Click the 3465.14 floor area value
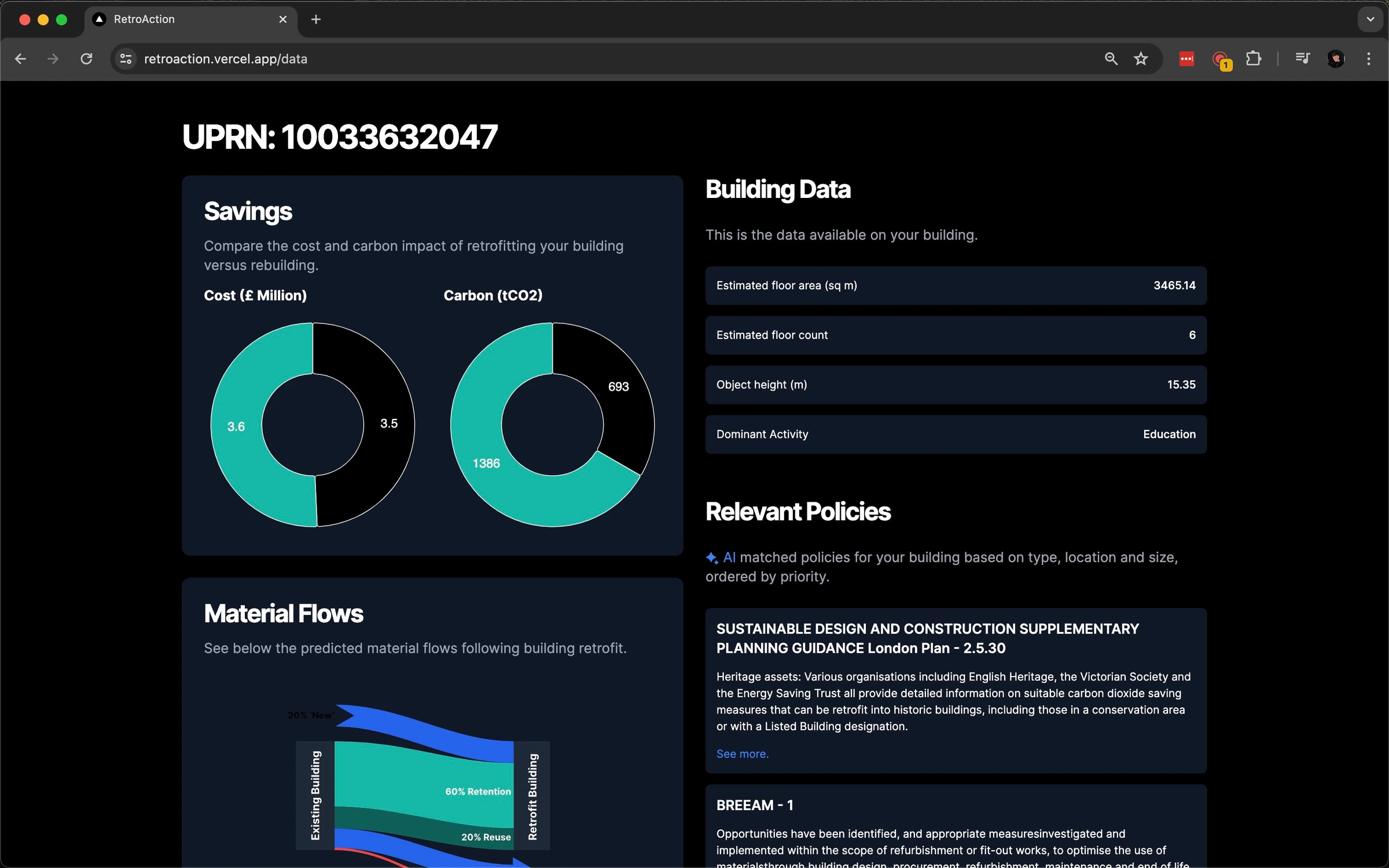This screenshot has width=1389, height=868. [x=1174, y=286]
